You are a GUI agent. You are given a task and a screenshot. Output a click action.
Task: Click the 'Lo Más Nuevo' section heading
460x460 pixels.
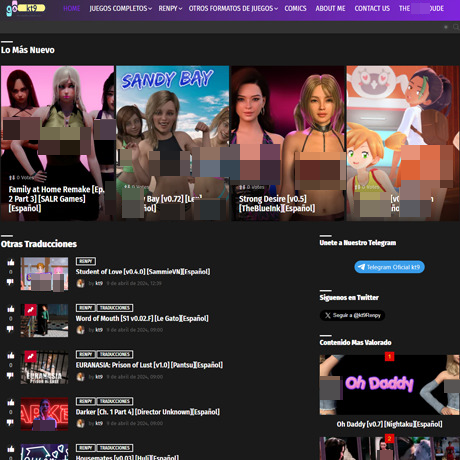pyautogui.click(x=28, y=50)
